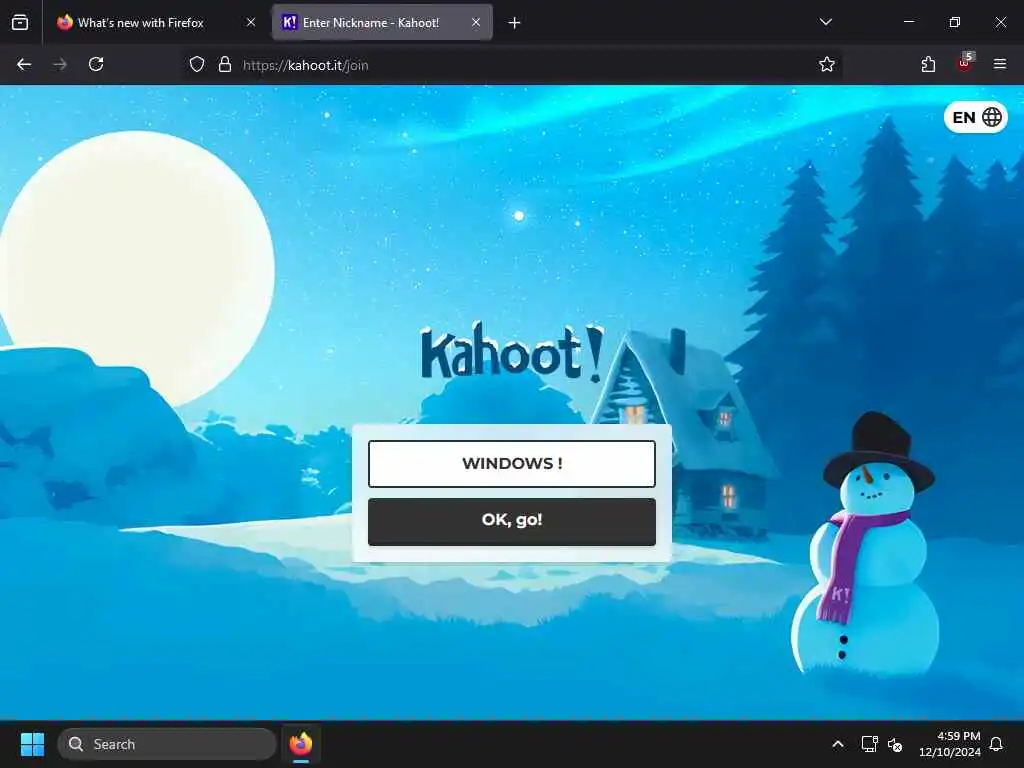Image resolution: width=1024 pixels, height=768 pixels.
Task: Open muted volume tray icon
Action: click(x=895, y=744)
